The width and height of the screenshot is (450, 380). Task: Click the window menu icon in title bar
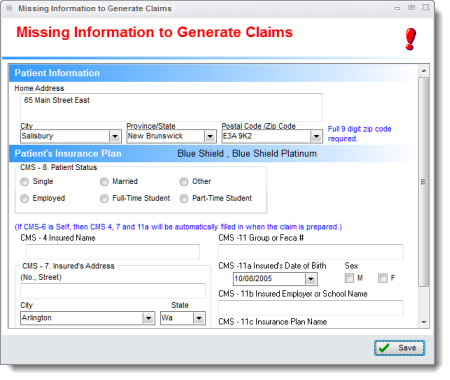pos(9,8)
